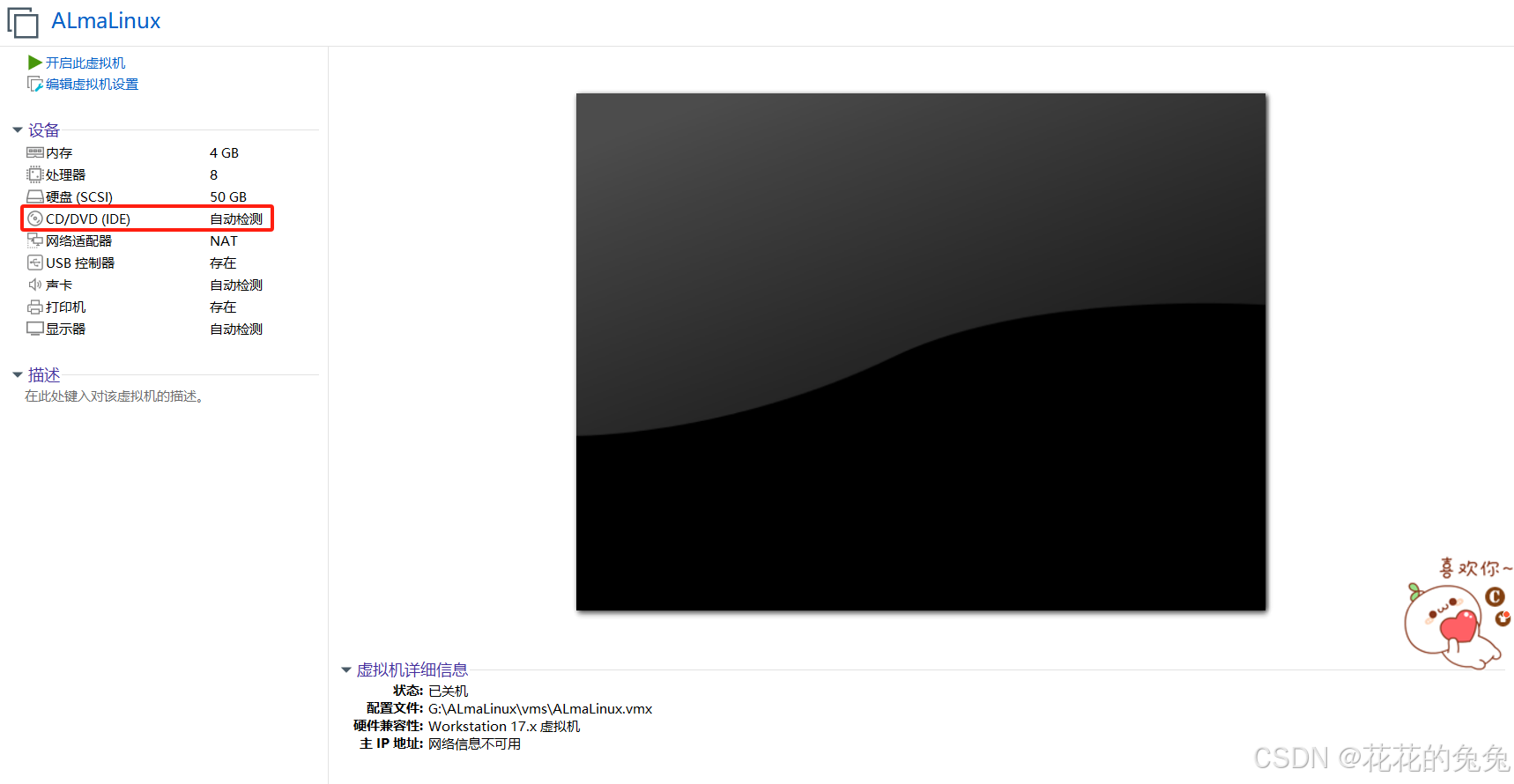Click the edit VM settings icon
1514x784 pixels.
tap(35, 84)
